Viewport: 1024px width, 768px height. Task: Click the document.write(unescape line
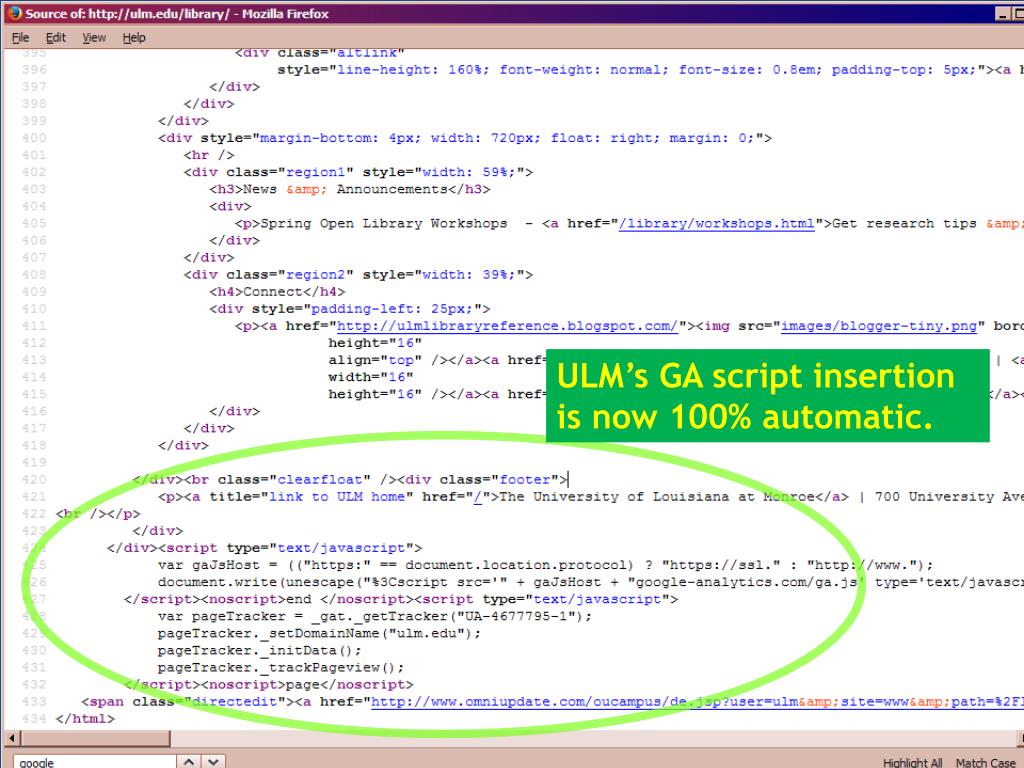point(590,582)
